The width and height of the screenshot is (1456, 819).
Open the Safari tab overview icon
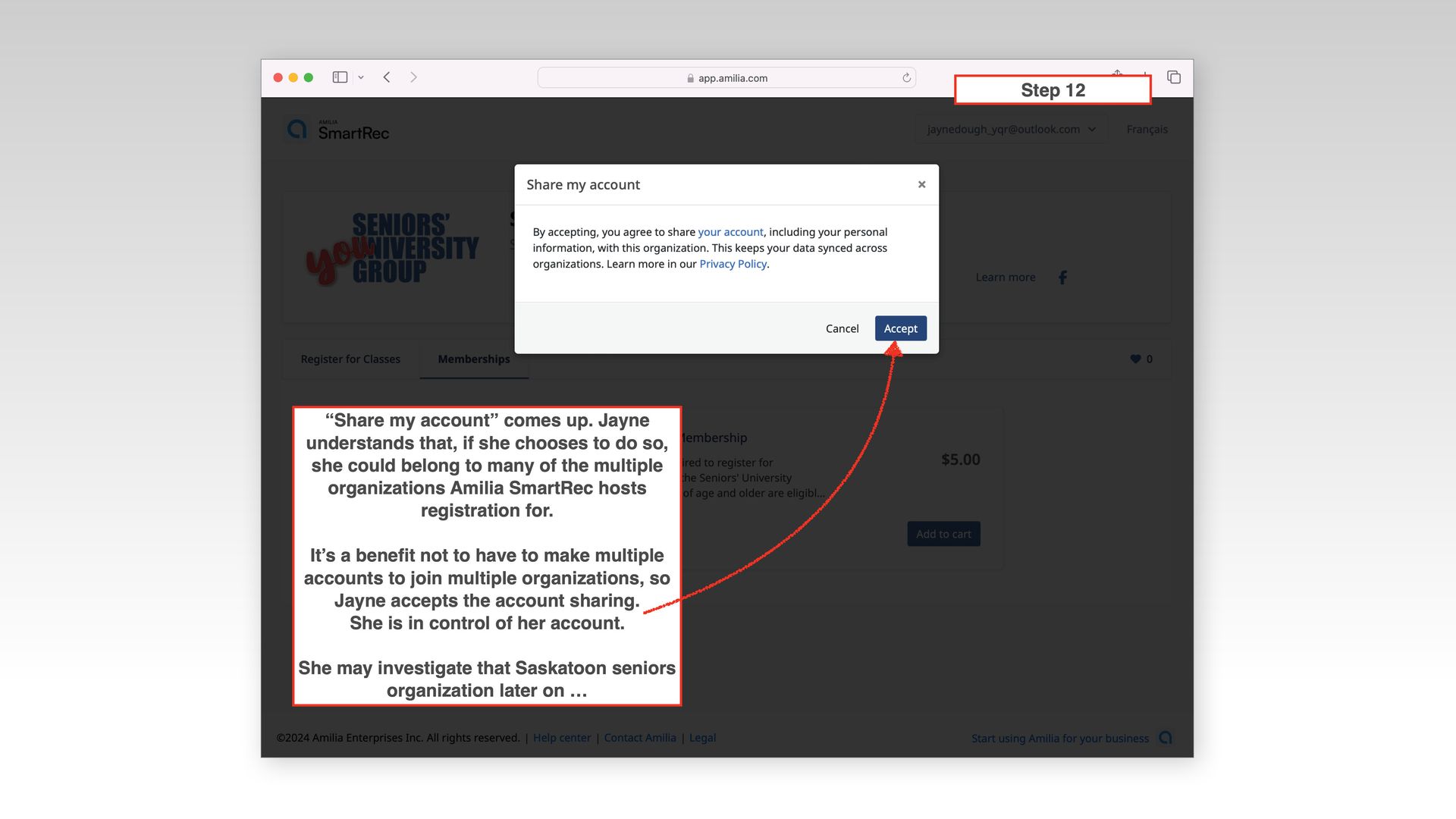[x=1174, y=77]
